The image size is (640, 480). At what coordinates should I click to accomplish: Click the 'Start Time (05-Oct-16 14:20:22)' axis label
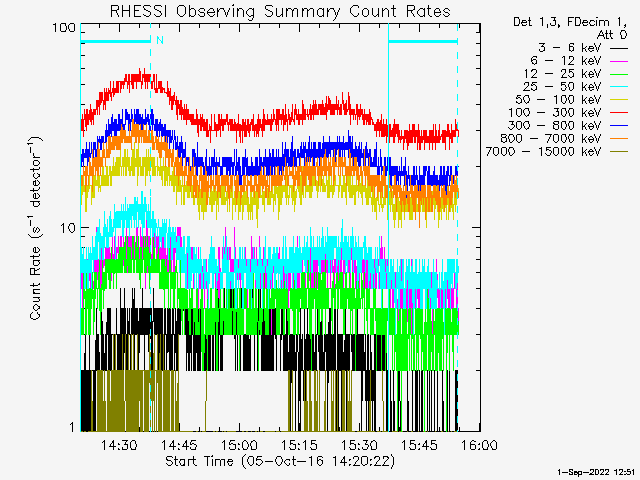click(280, 461)
